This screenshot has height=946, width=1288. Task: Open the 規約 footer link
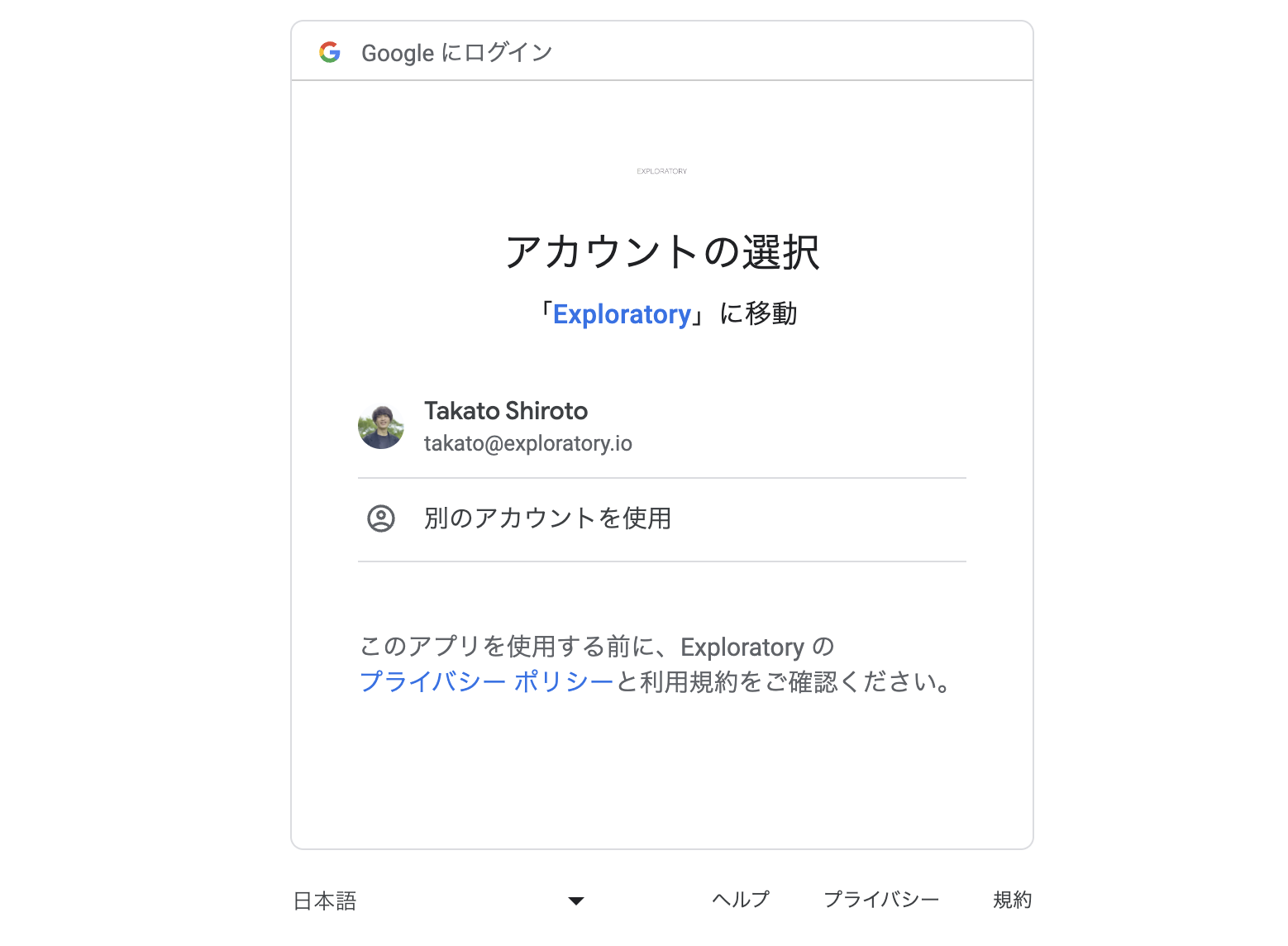[x=1013, y=900]
